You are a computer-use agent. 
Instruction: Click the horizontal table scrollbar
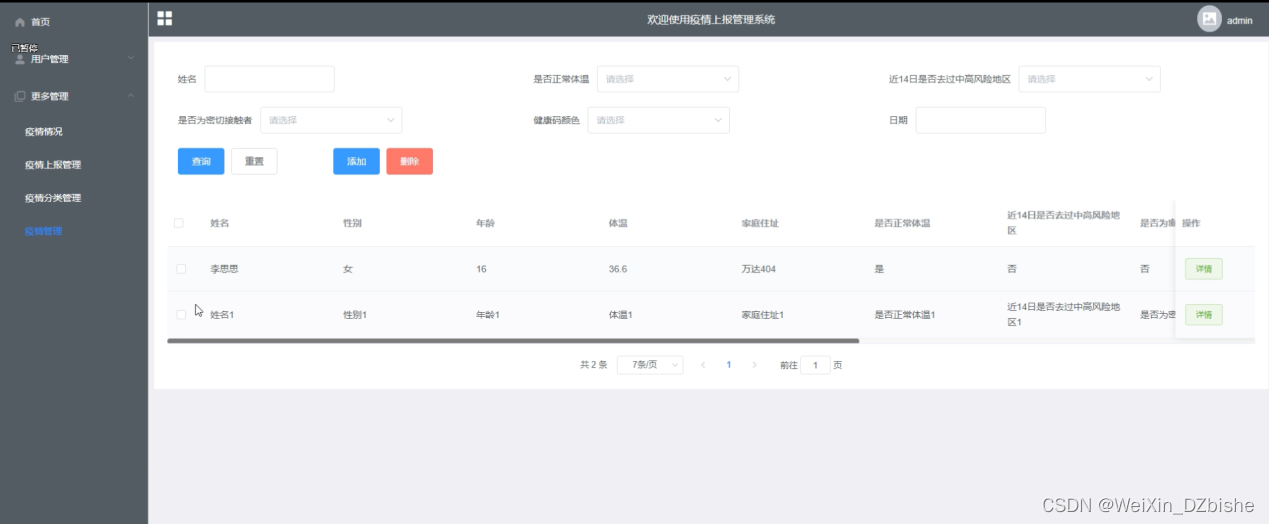point(513,341)
